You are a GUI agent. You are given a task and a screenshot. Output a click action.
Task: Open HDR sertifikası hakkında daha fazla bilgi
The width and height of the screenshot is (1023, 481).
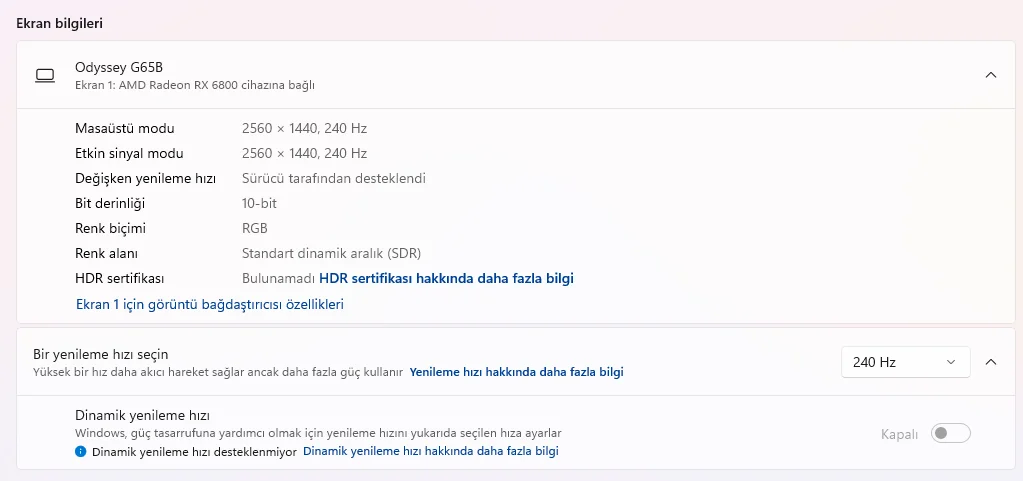[446, 279]
